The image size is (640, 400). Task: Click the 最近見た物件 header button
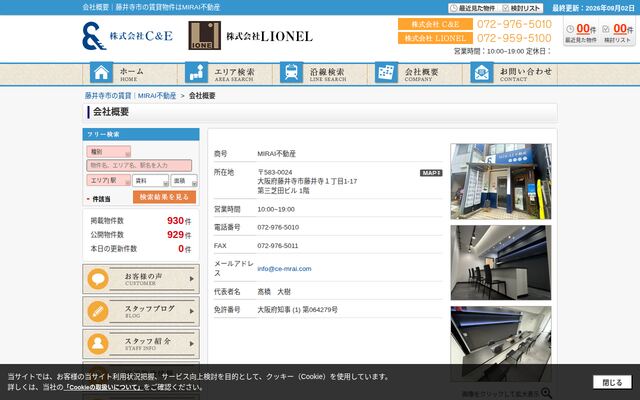473,8
